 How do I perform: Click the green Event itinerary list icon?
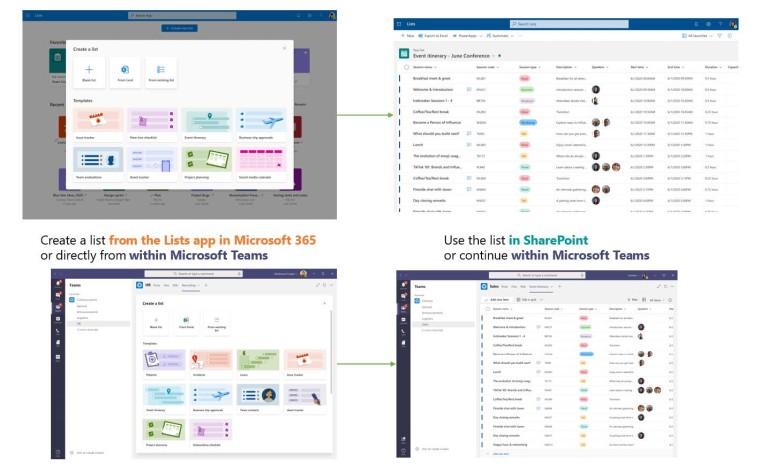pyautogui.click(x=404, y=54)
